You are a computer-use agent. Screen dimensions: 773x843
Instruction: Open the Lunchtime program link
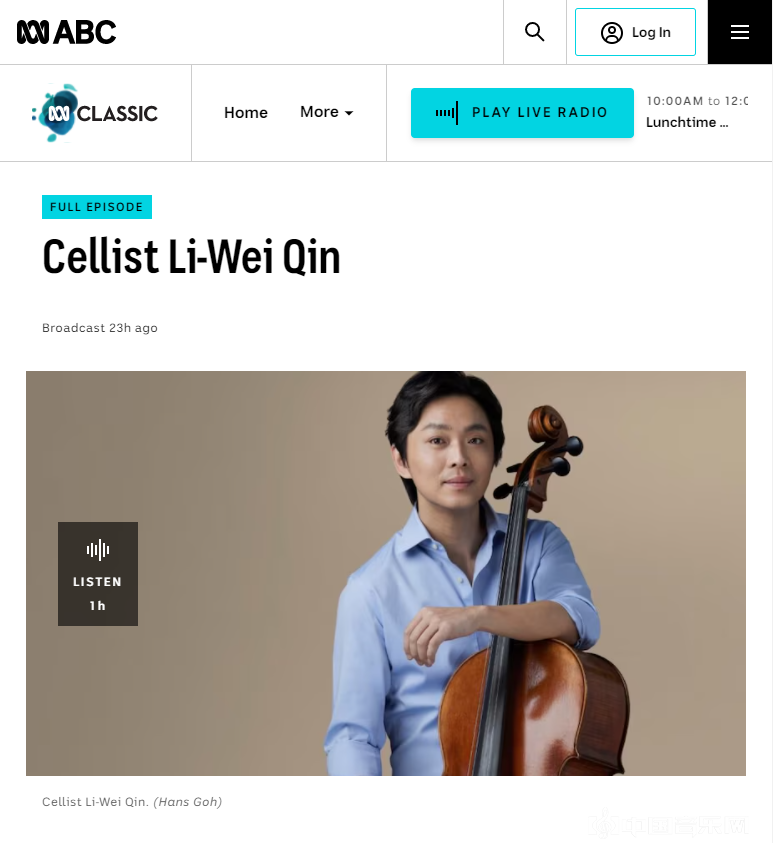(x=687, y=123)
